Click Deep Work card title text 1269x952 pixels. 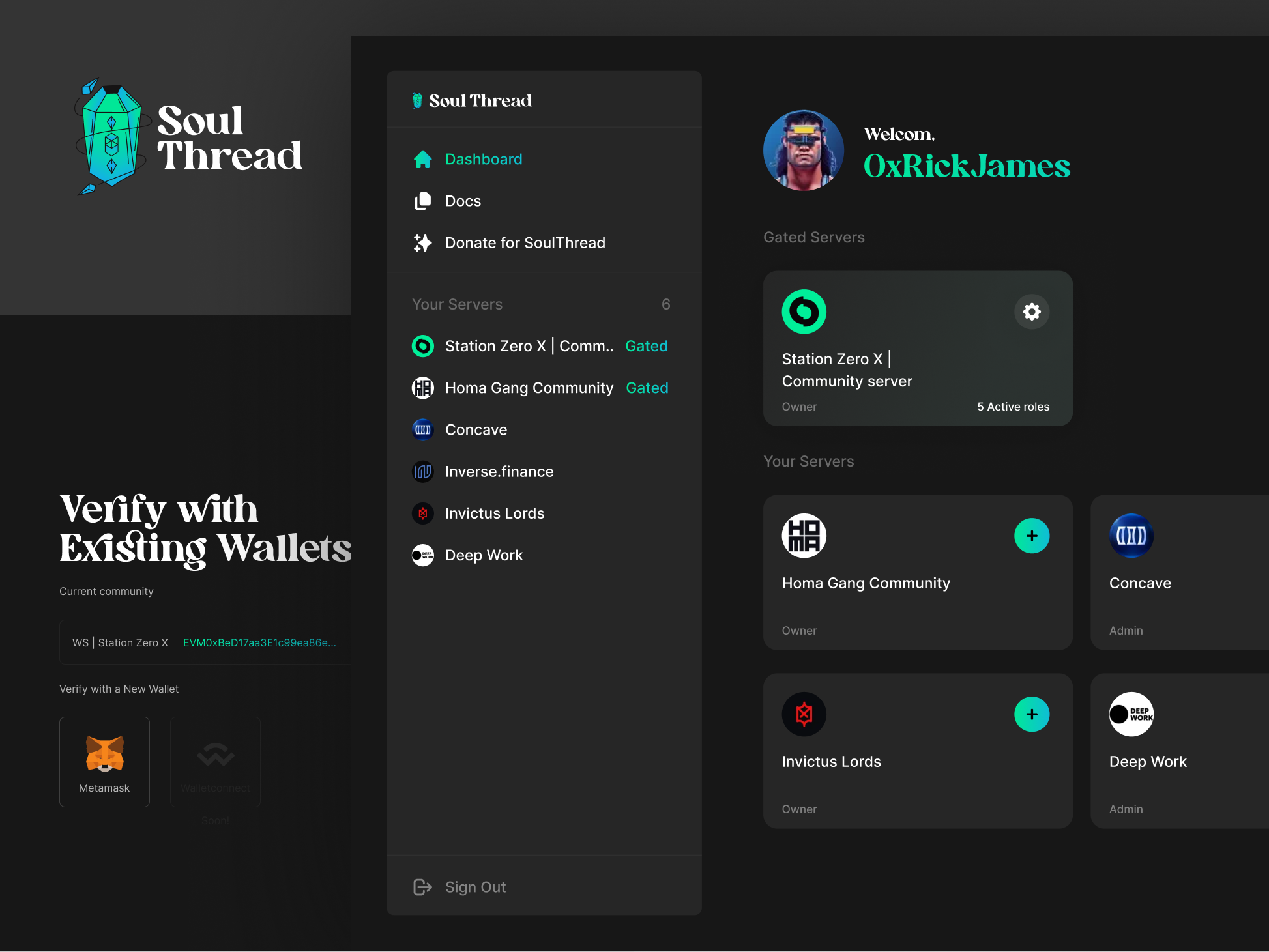[1148, 761]
